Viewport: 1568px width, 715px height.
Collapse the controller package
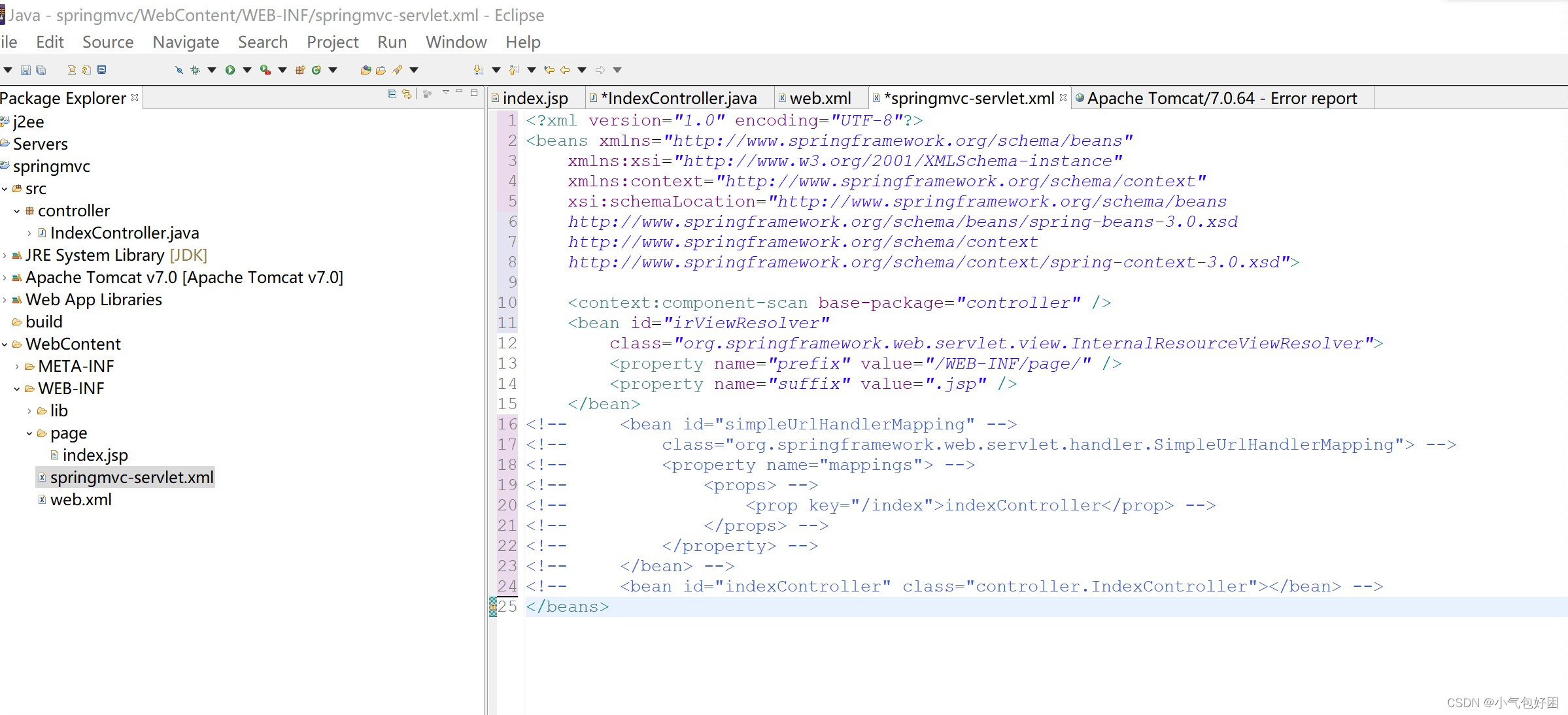click(x=17, y=211)
